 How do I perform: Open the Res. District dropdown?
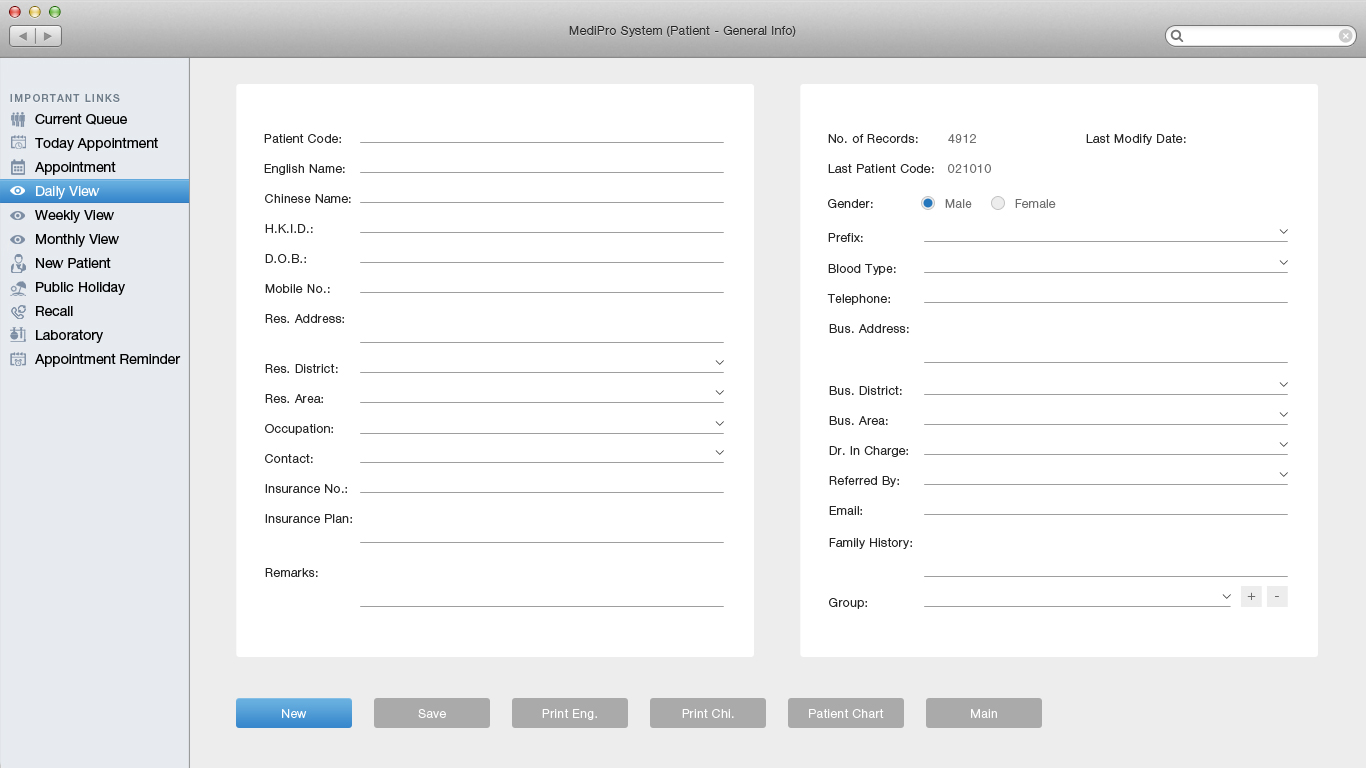pos(719,362)
